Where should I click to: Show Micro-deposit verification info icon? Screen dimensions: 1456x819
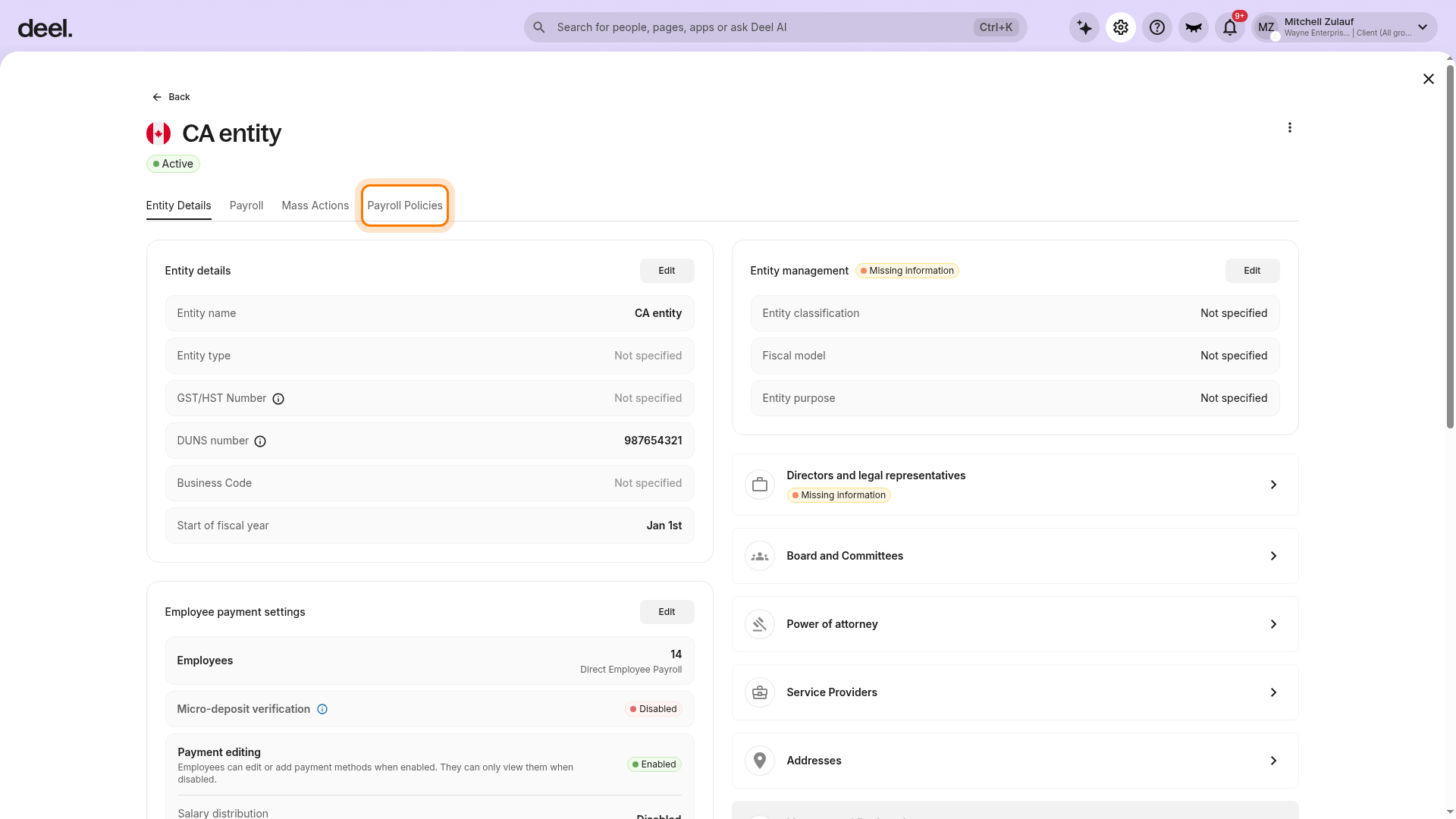(x=322, y=709)
